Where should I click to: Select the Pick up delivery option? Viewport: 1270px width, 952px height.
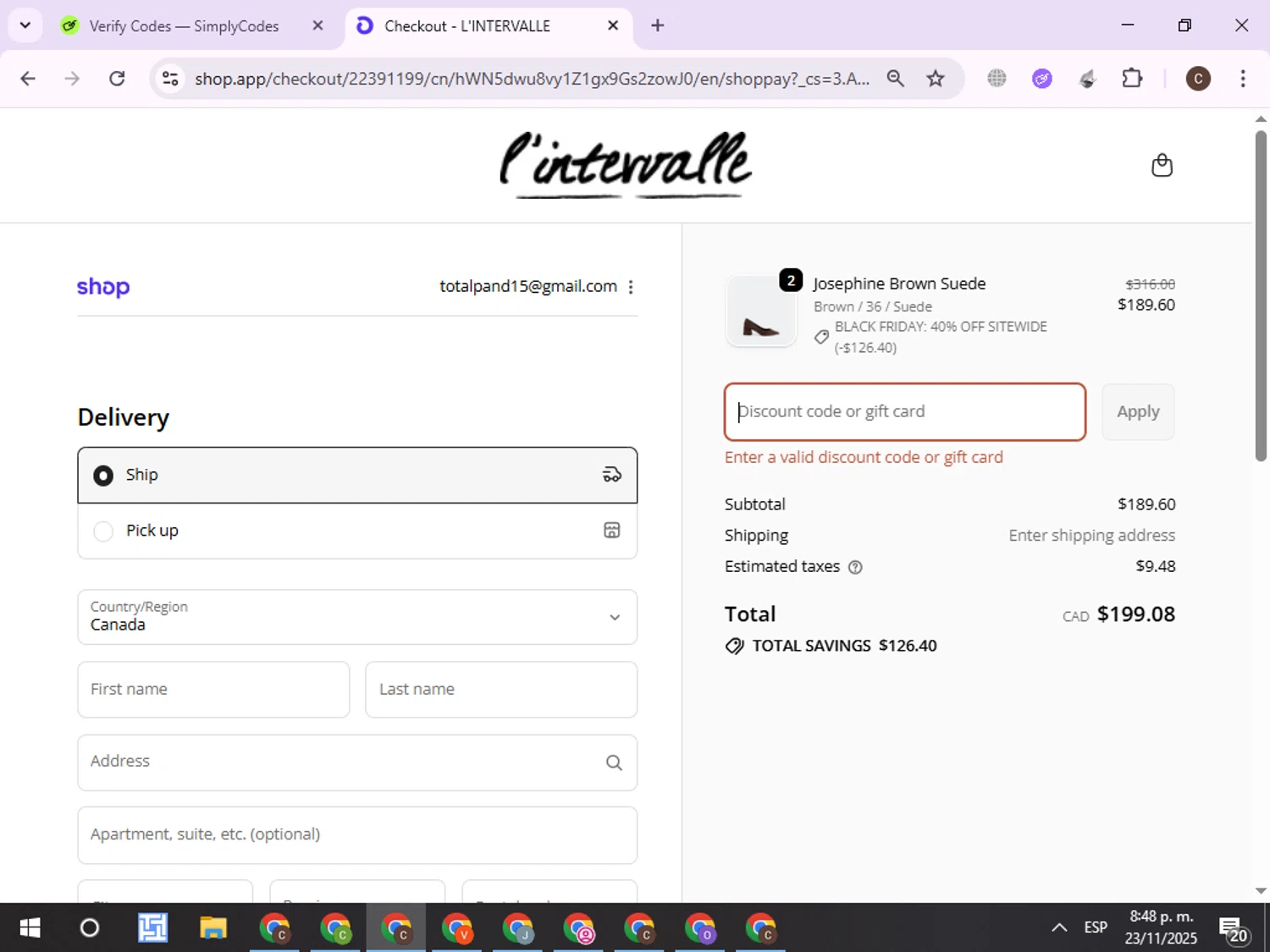point(357,531)
